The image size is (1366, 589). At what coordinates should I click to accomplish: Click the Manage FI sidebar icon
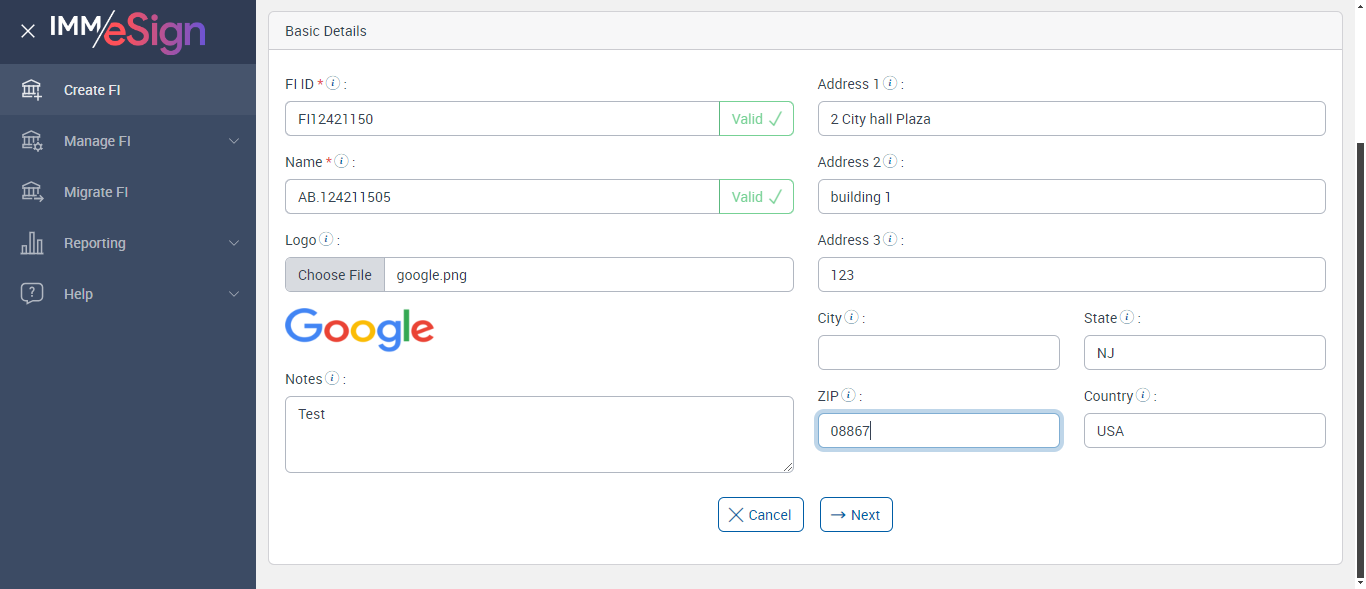32,141
